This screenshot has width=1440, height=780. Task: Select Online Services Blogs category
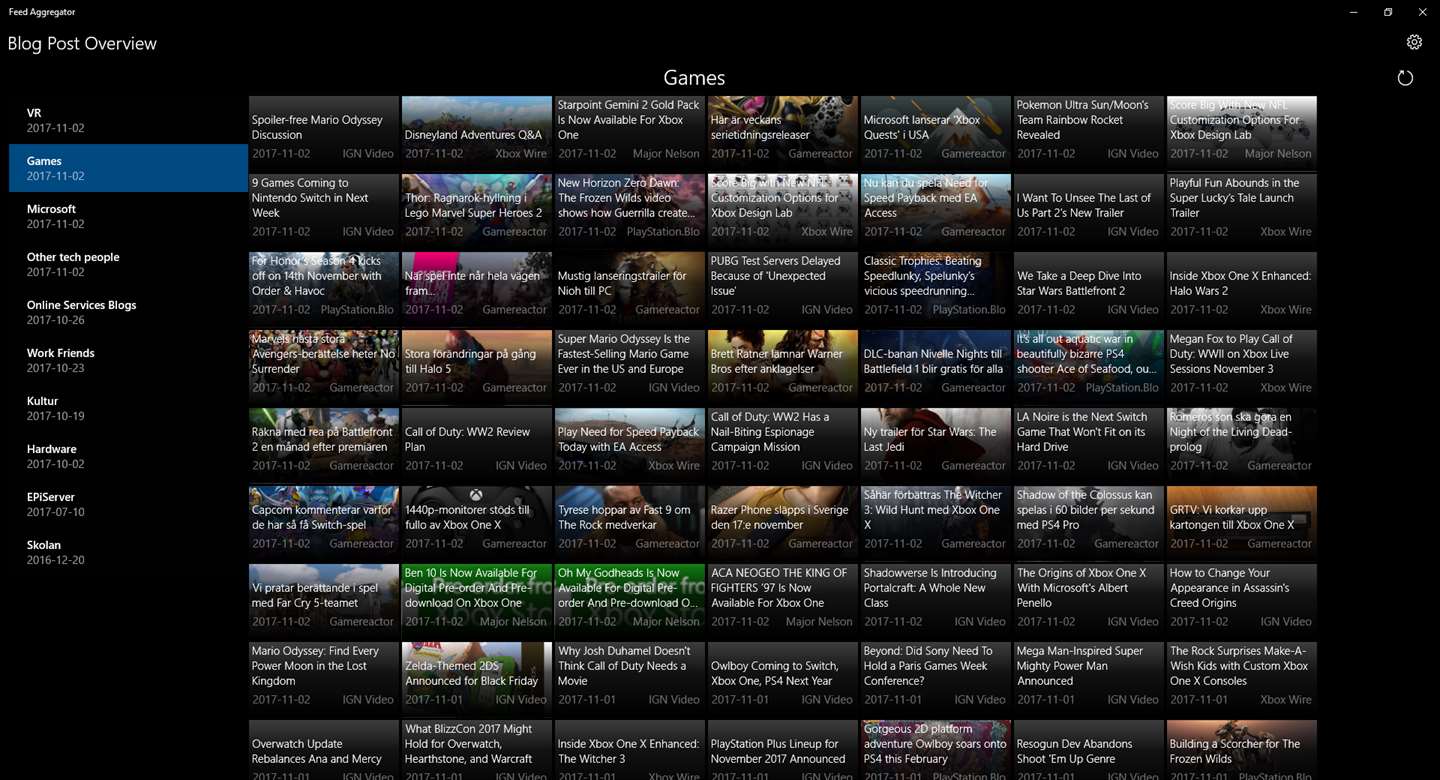click(129, 312)
